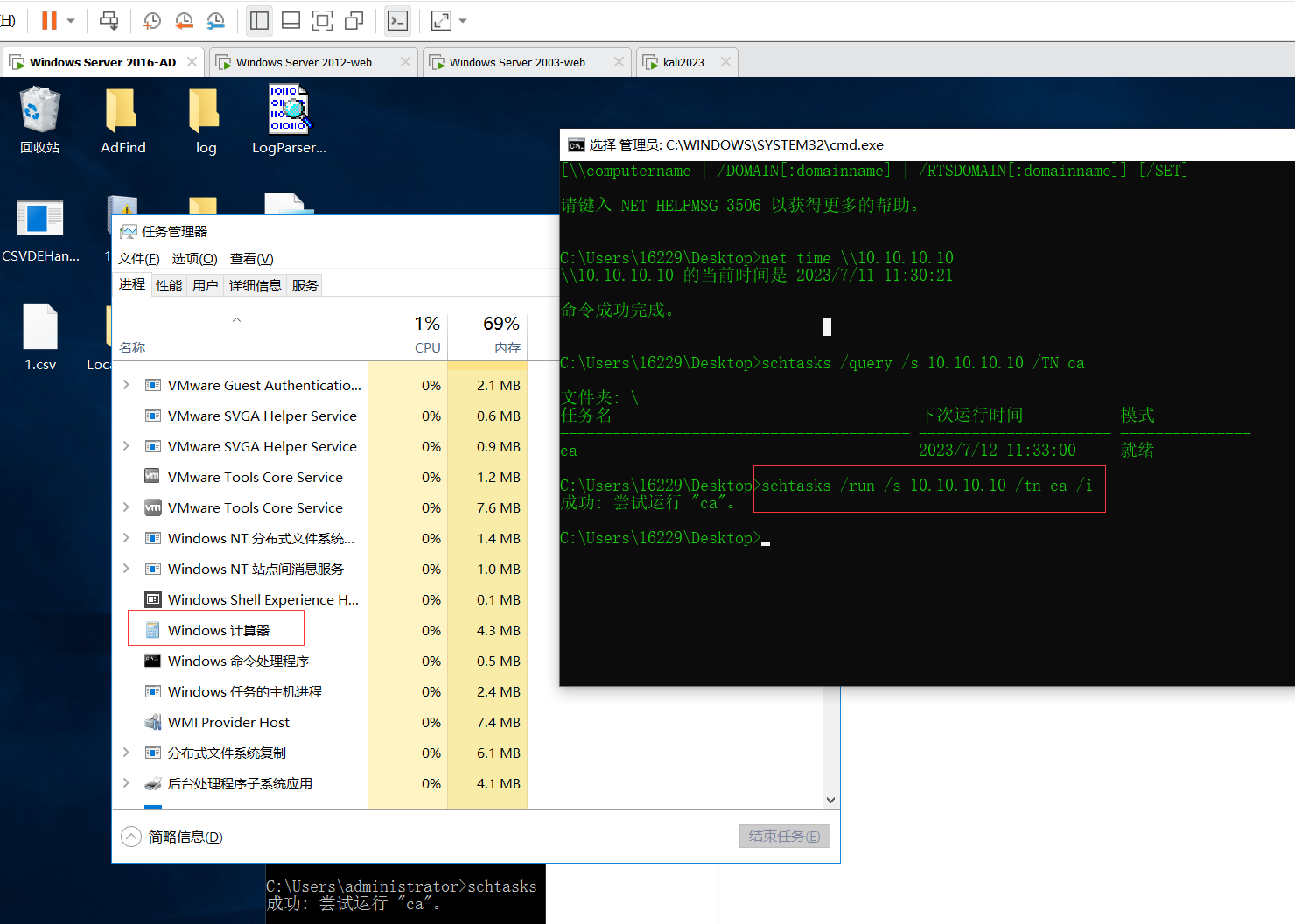Image resolution: width=1295 pixels, height=924 pixels.
Task: Expand the VMware Guest Authentication process row
Action: (126, 385)
